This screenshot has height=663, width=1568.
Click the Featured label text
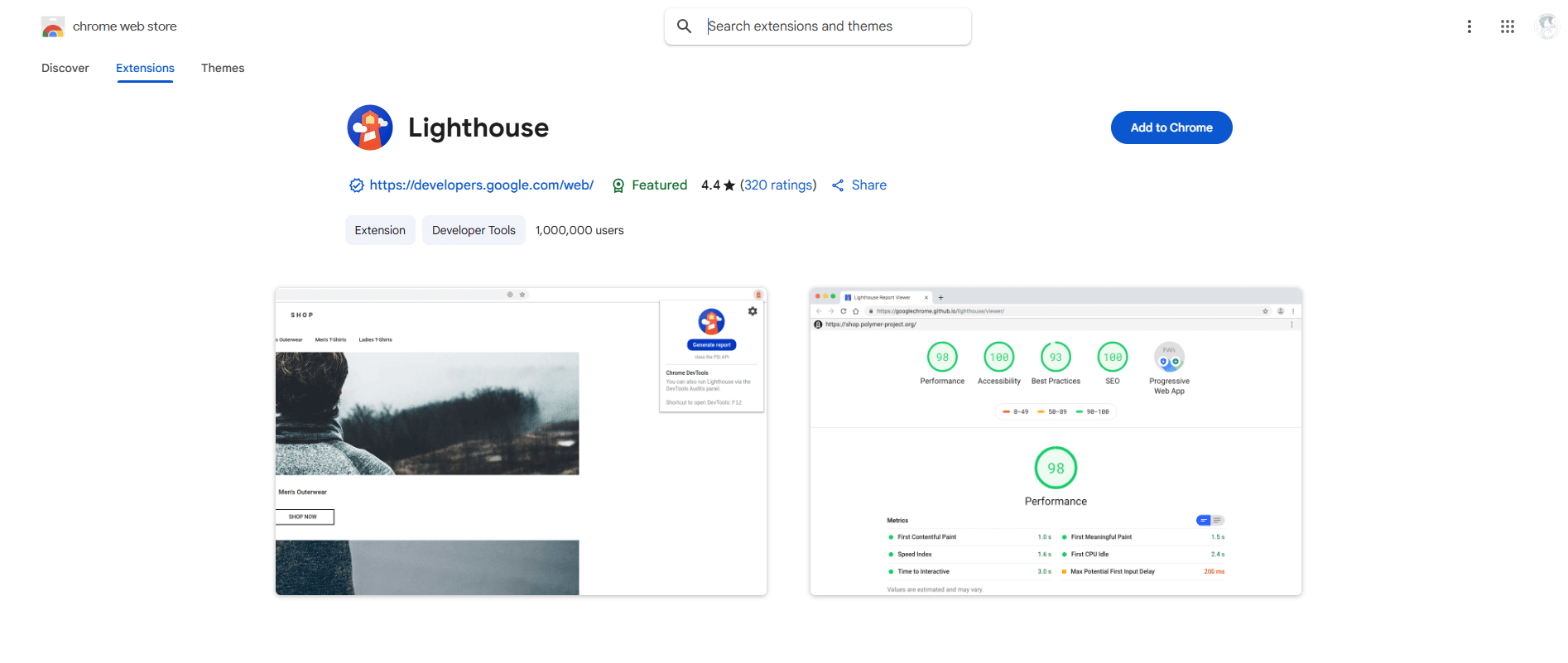coord(659,185)
